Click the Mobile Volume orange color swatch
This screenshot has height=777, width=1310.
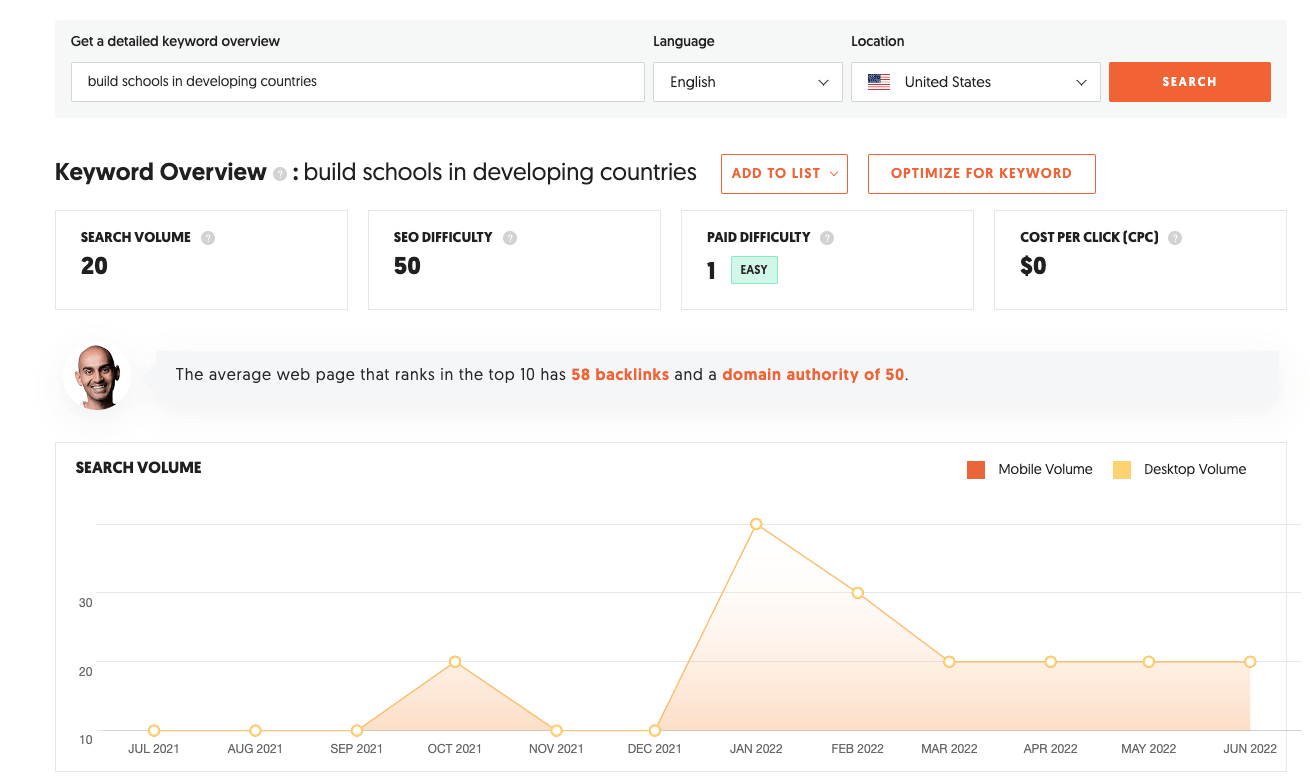point(975,468)
